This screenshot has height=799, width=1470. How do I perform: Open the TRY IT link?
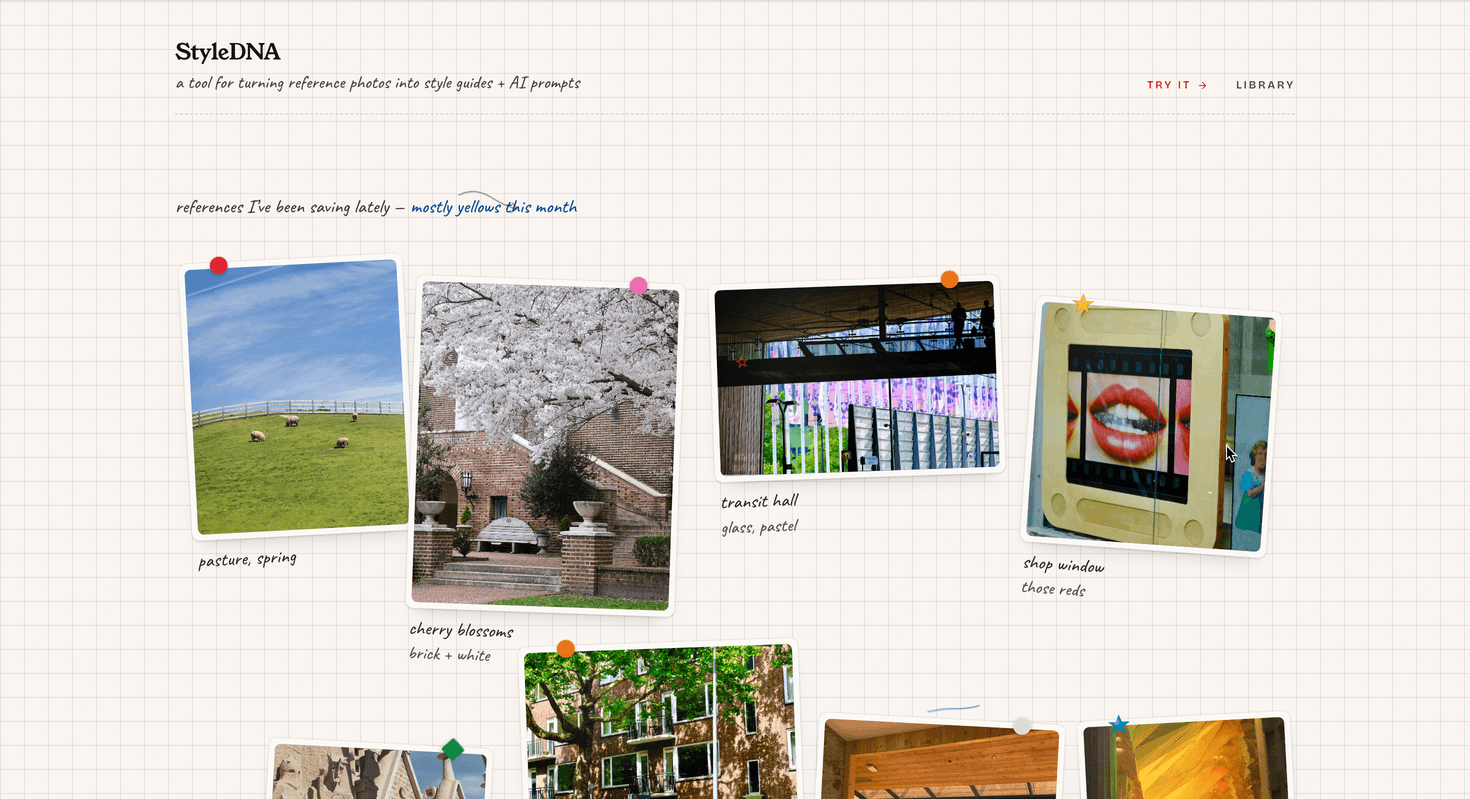tap(1176, 85)
